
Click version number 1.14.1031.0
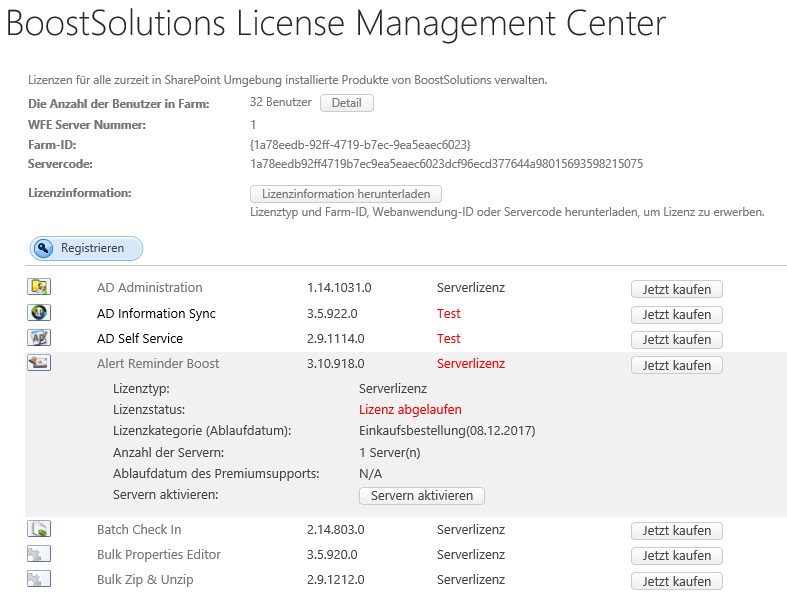pos(339,288)
